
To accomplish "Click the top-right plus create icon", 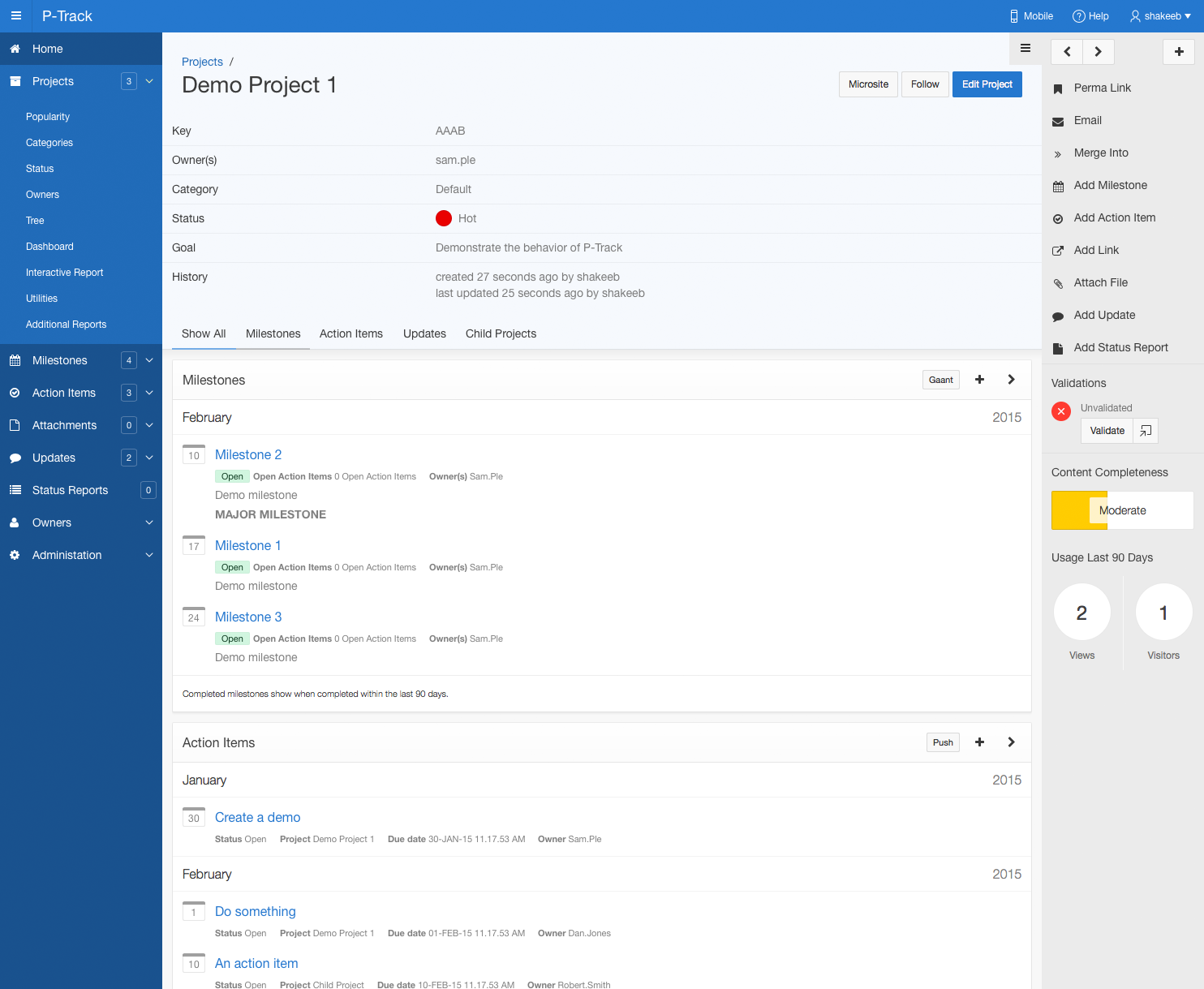I will (x=1179, y=52).
